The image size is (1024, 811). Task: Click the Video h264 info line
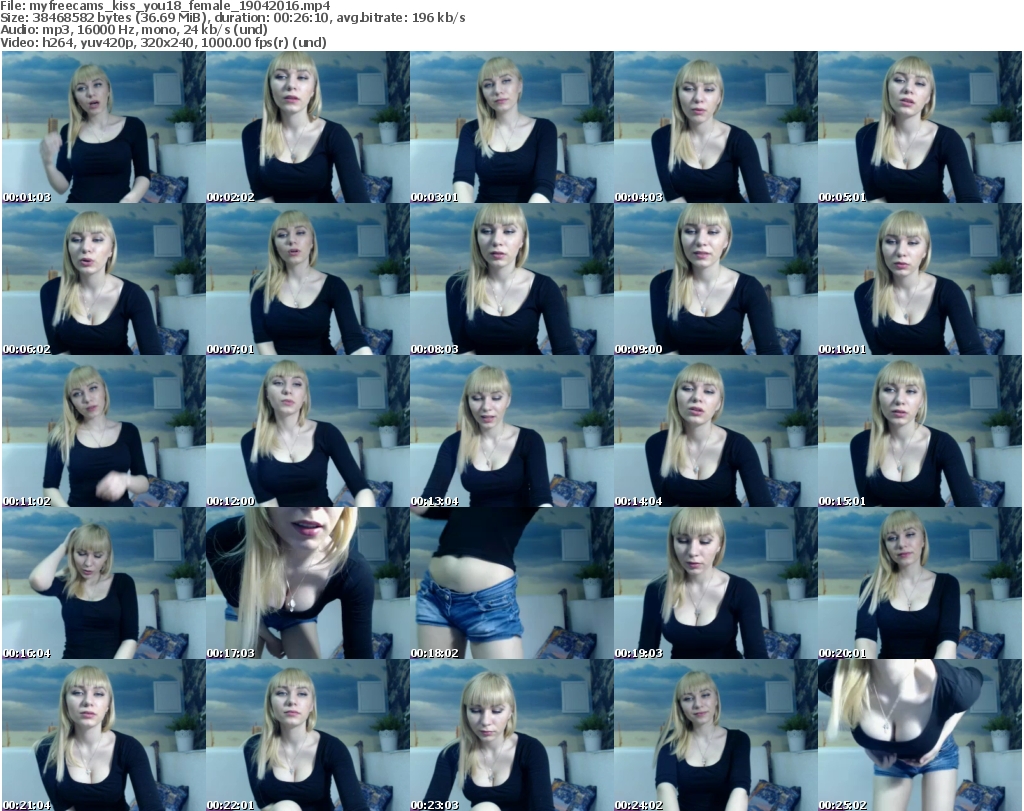tap(163, 42)
